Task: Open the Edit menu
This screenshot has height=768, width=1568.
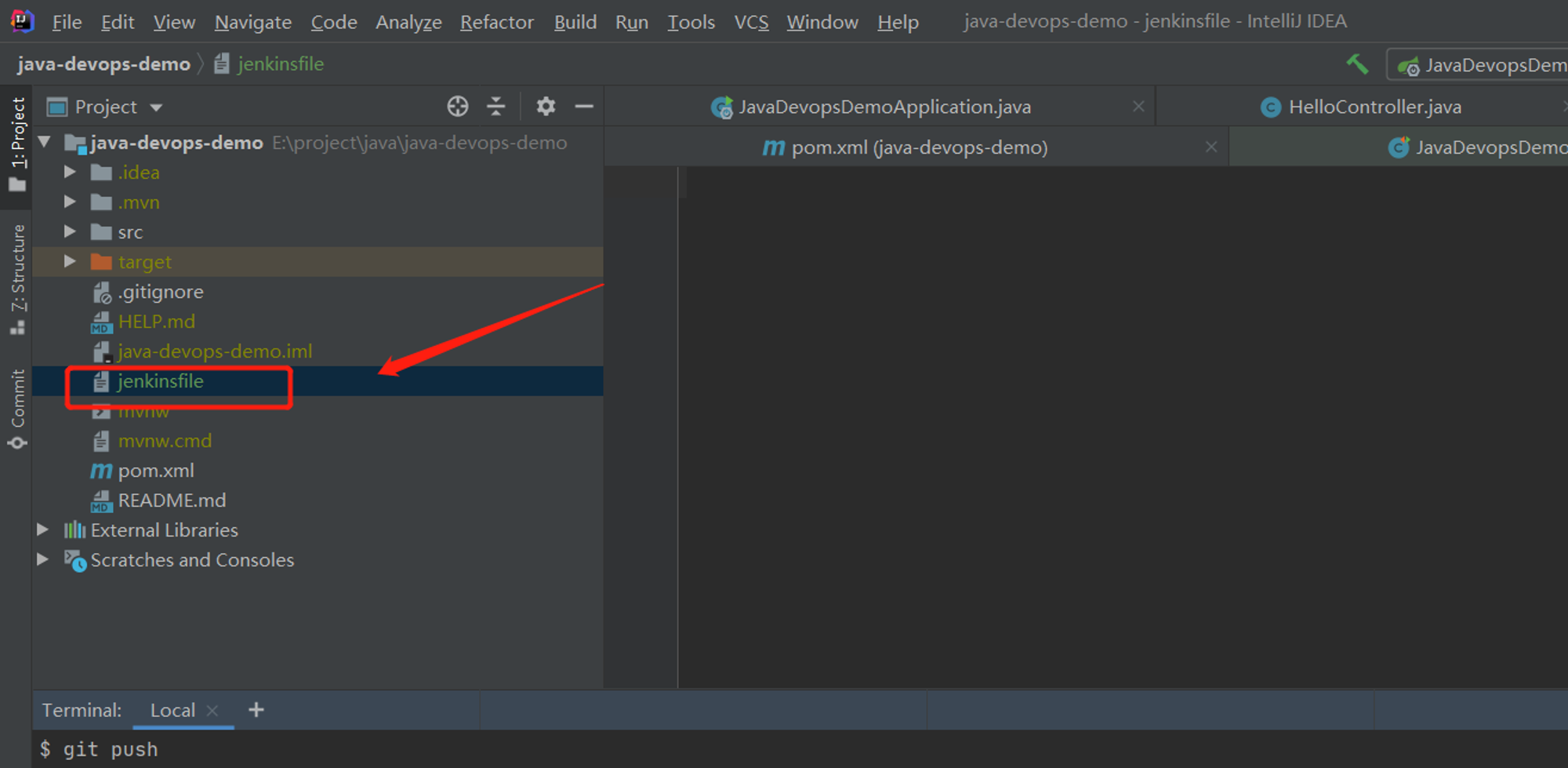Action: point(118,22)
